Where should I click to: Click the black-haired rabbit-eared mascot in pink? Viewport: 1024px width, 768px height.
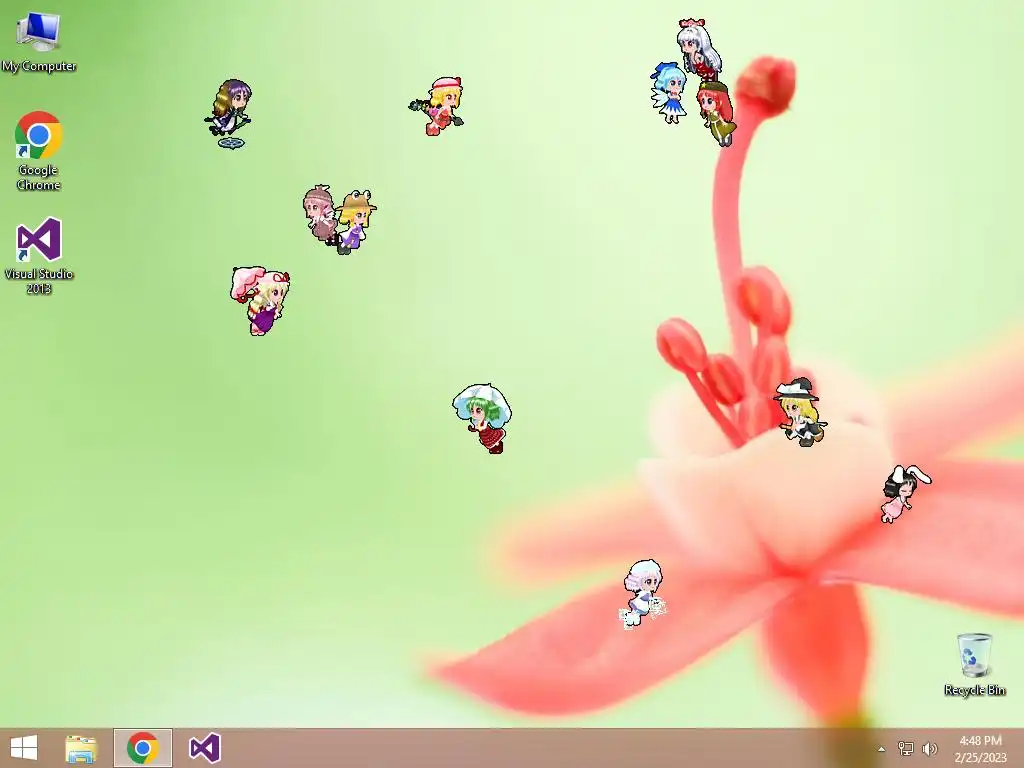click(904, 493)
